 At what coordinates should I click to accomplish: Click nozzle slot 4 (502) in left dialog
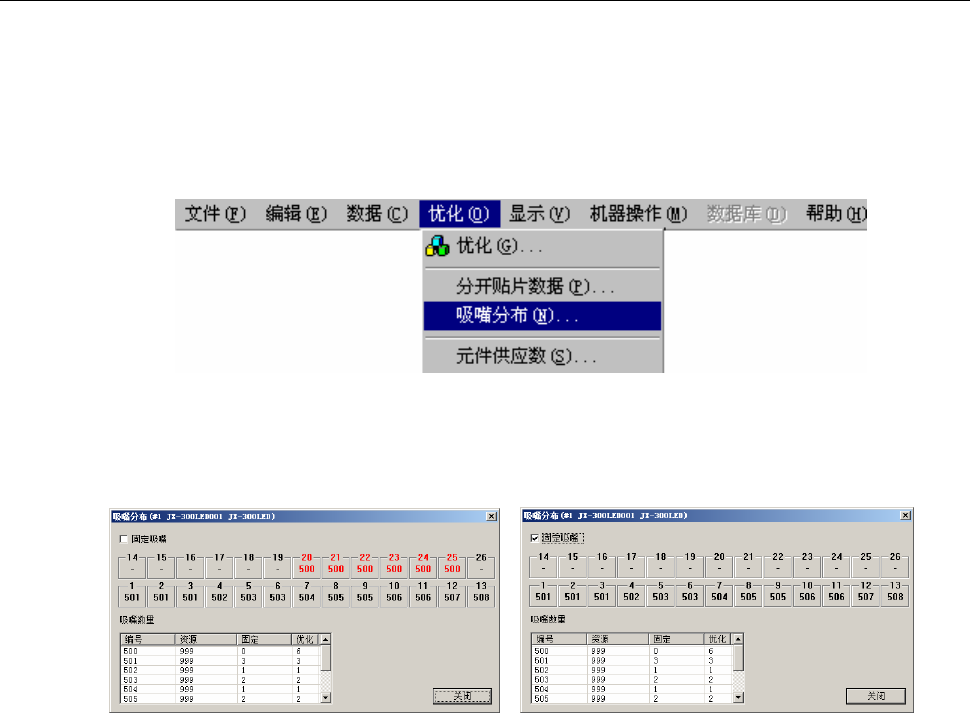(x=220, y=593)
